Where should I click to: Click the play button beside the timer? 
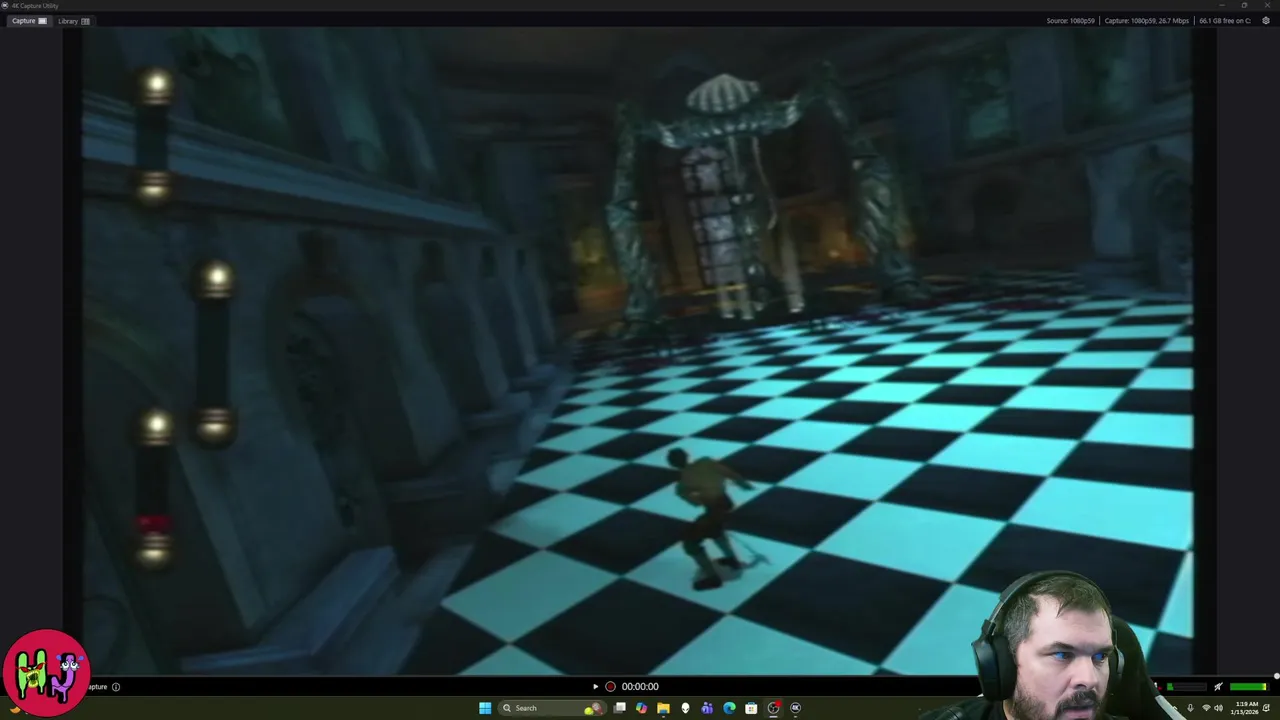[595, 687]
